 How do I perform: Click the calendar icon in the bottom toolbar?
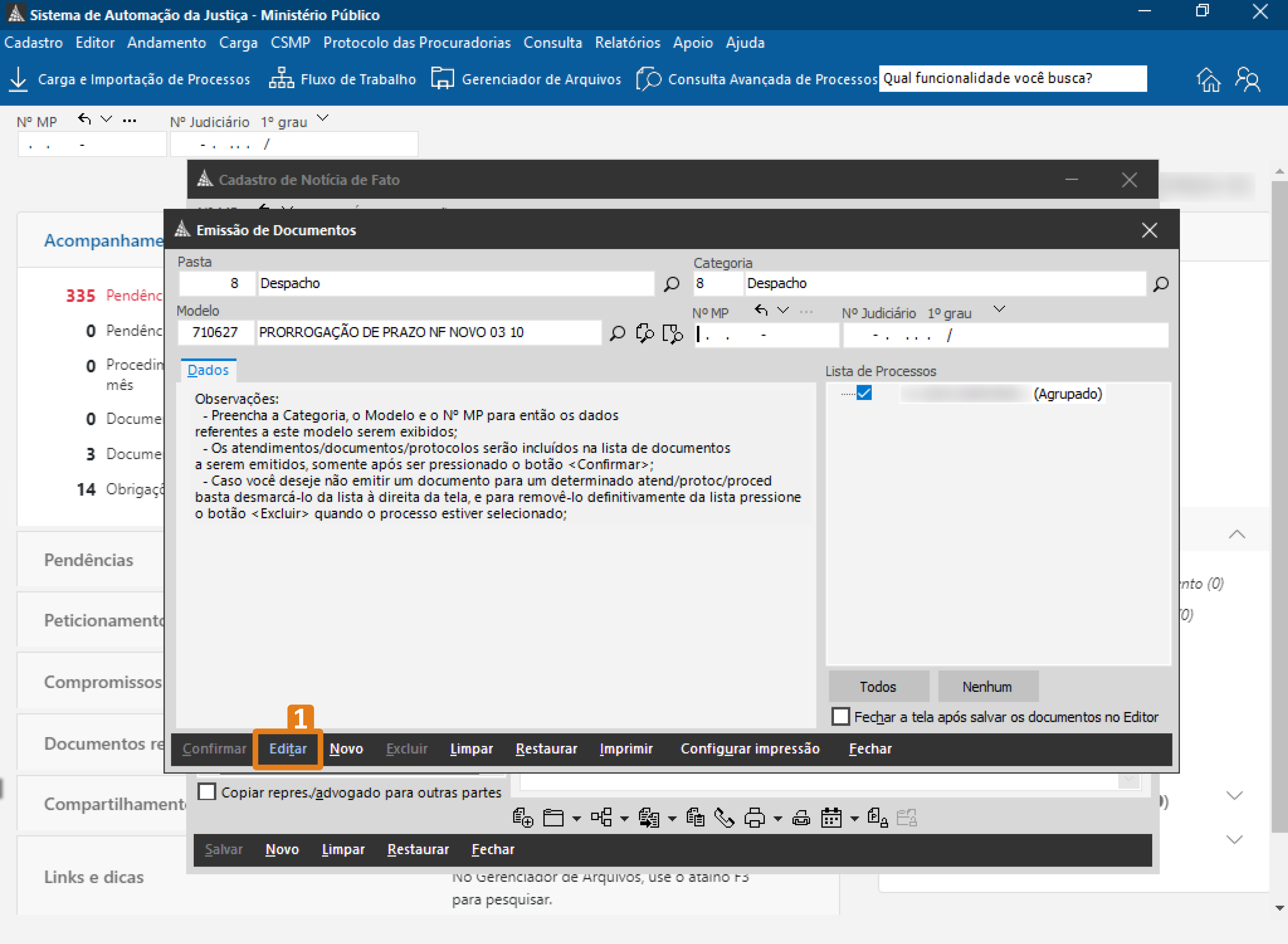(831, 818)
